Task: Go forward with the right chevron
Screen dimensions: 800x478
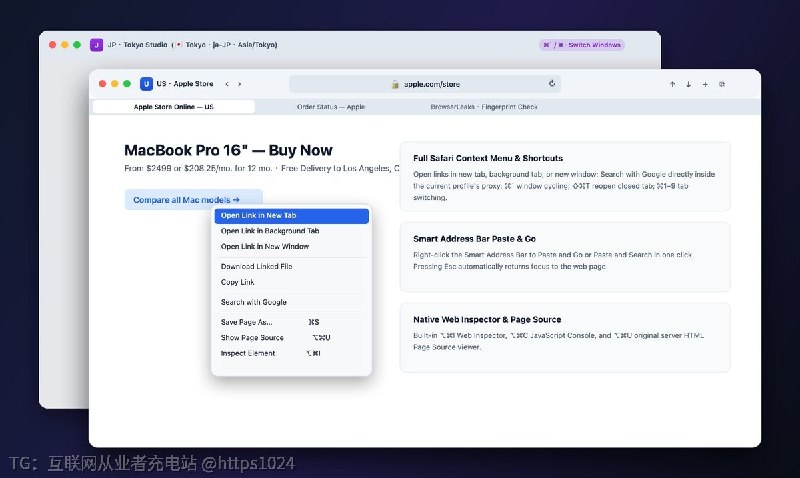Action: click(x=240, y=84)
